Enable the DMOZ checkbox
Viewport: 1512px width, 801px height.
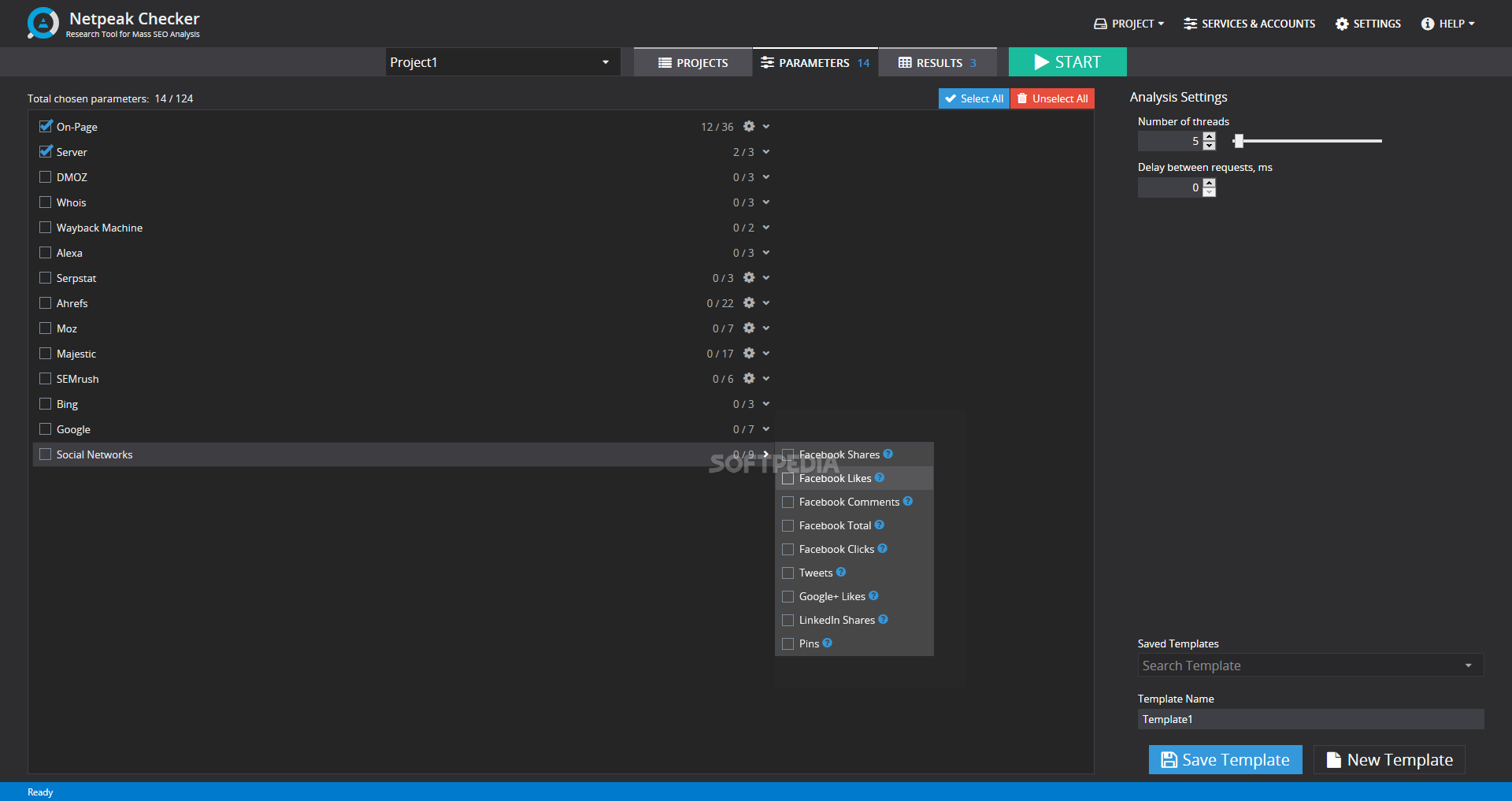(x=46, y=176)
